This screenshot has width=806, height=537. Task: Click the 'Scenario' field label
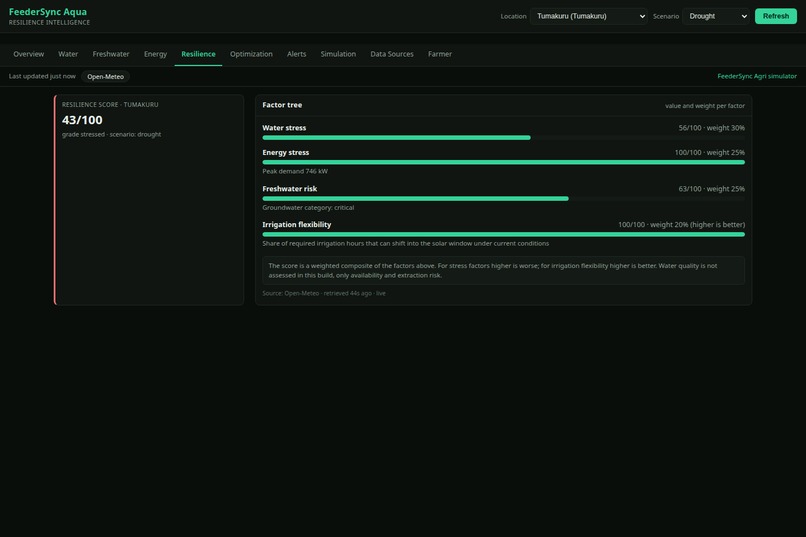tap(666, 16)
